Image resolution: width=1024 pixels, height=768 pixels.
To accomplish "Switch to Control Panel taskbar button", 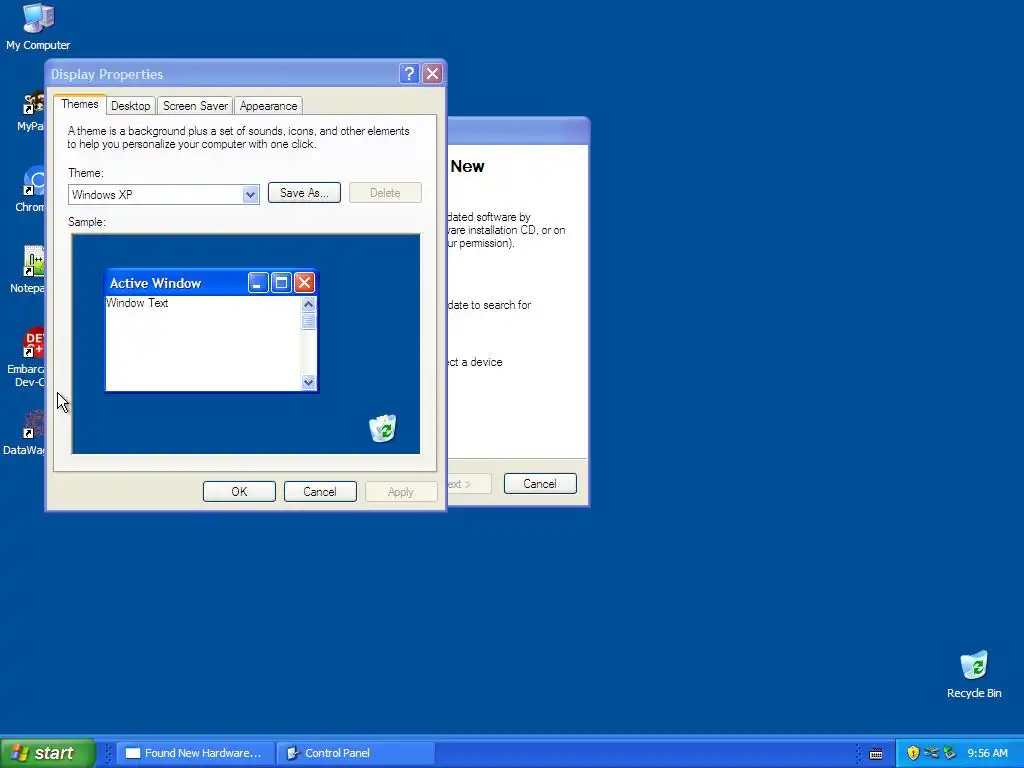I will (355, 753).
